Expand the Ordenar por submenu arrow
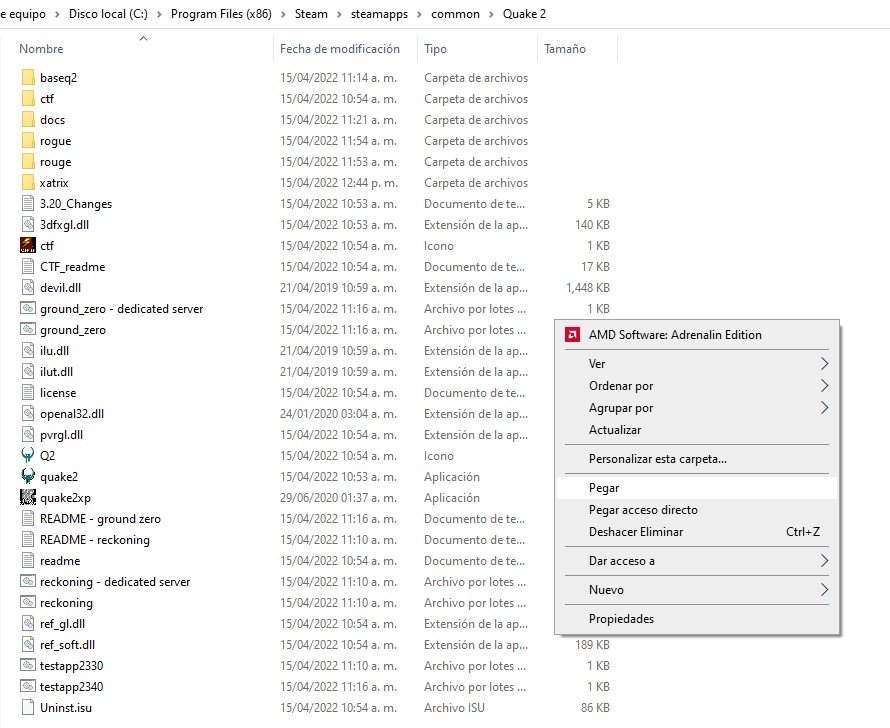This screenshot has height=728, width=890. [824, 386]
